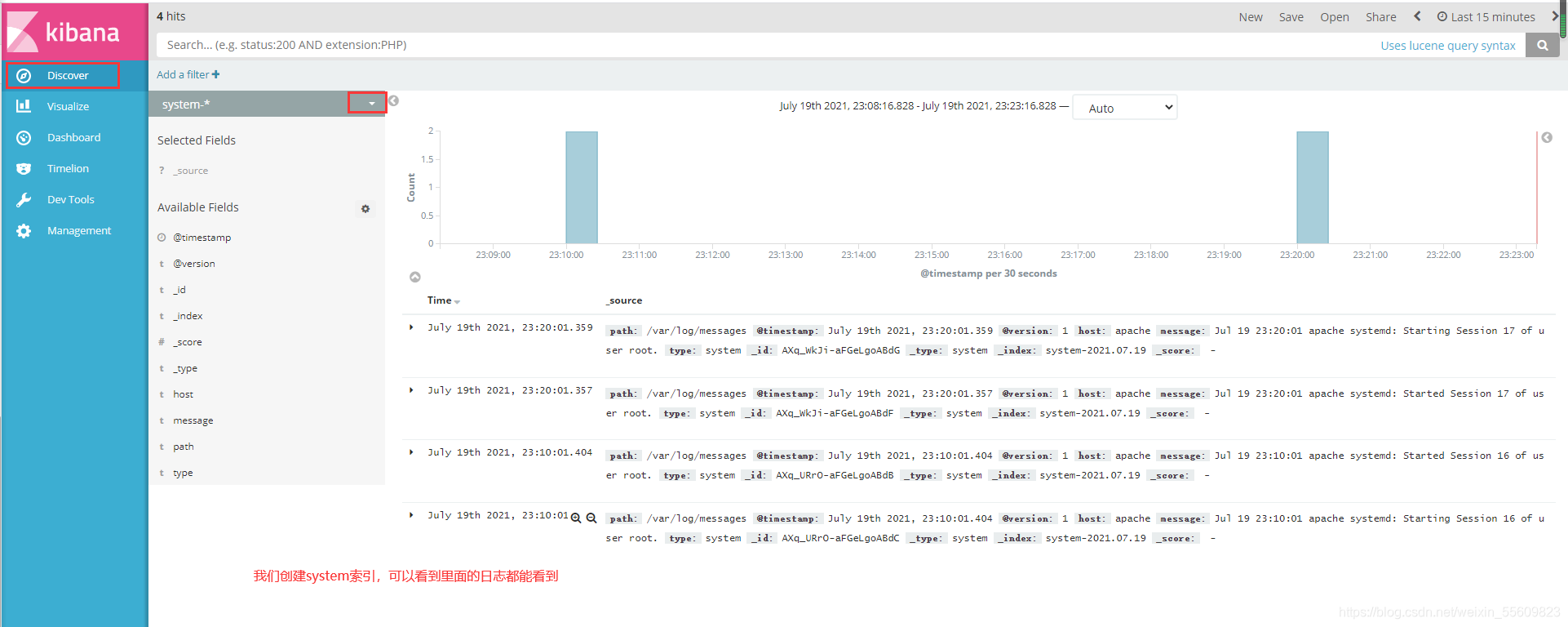Run search with the magnifier button

(1542, 46)
